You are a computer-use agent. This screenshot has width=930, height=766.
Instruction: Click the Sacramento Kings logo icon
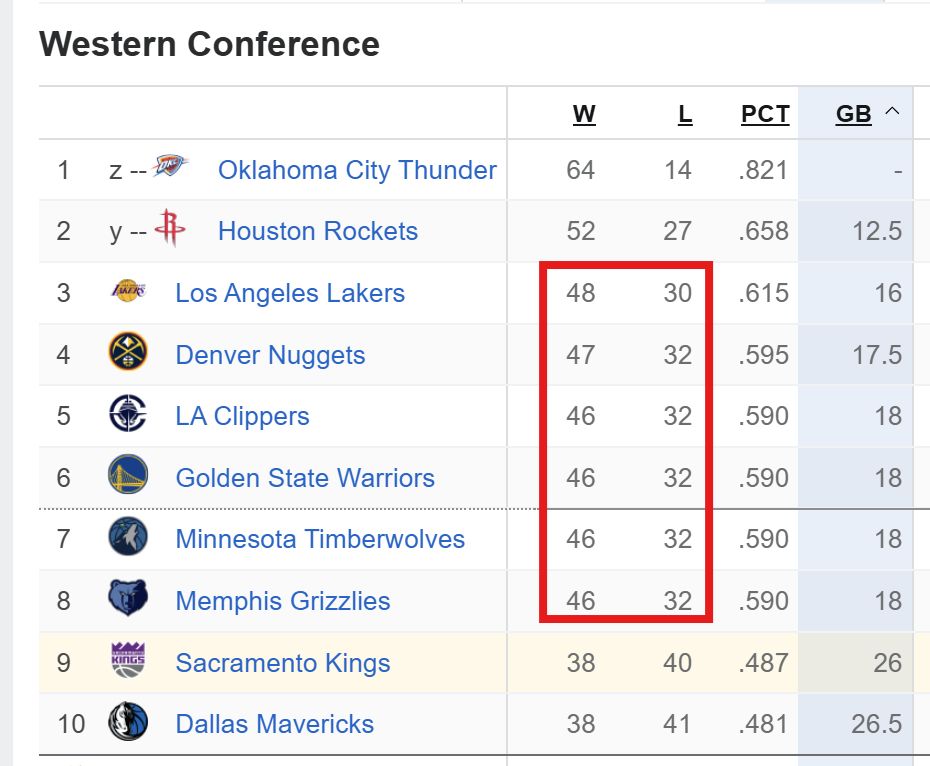(x=128, y=661)
